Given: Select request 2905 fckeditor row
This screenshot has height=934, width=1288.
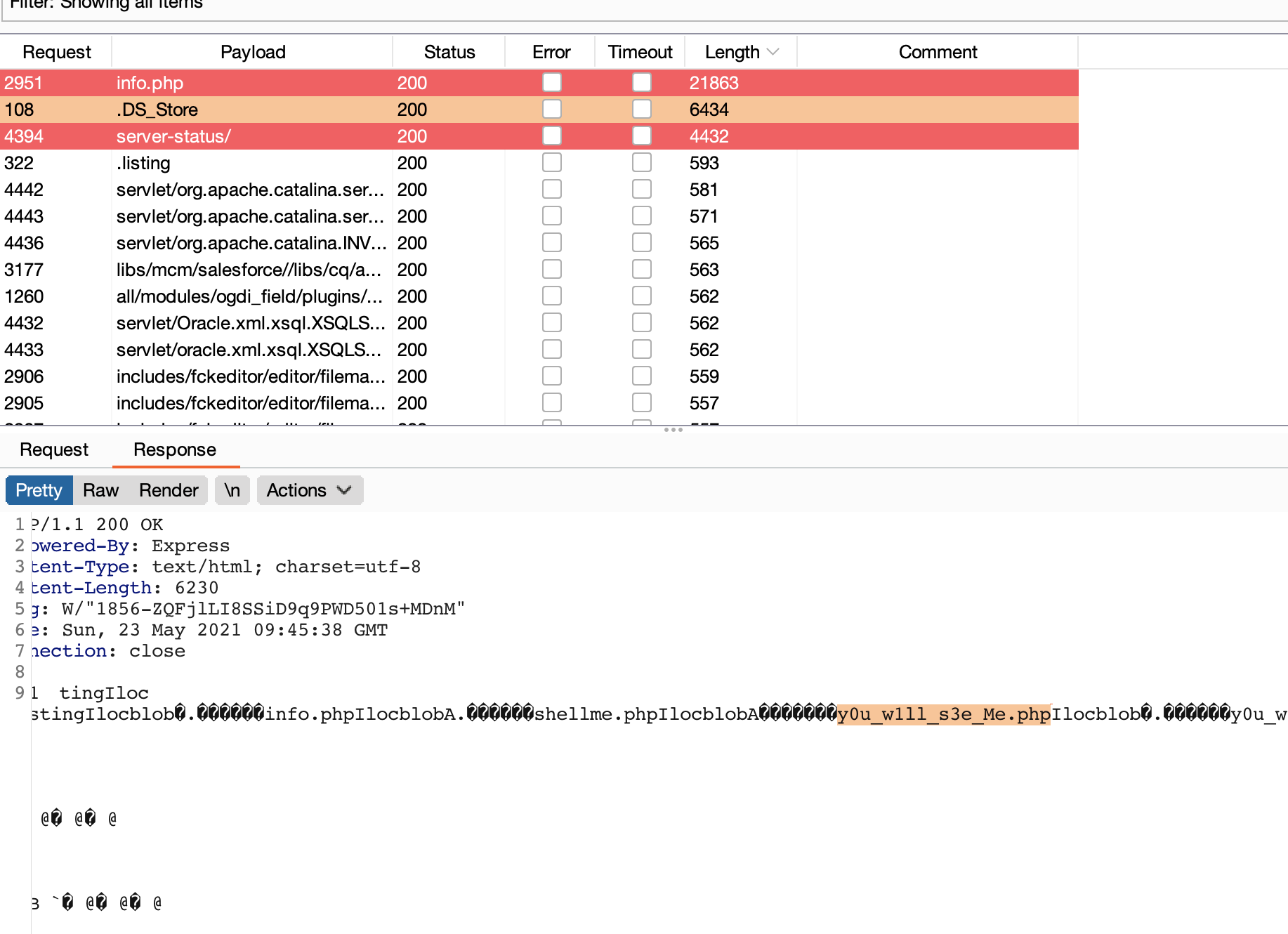Looking at the screenshot, I should 539,403.
